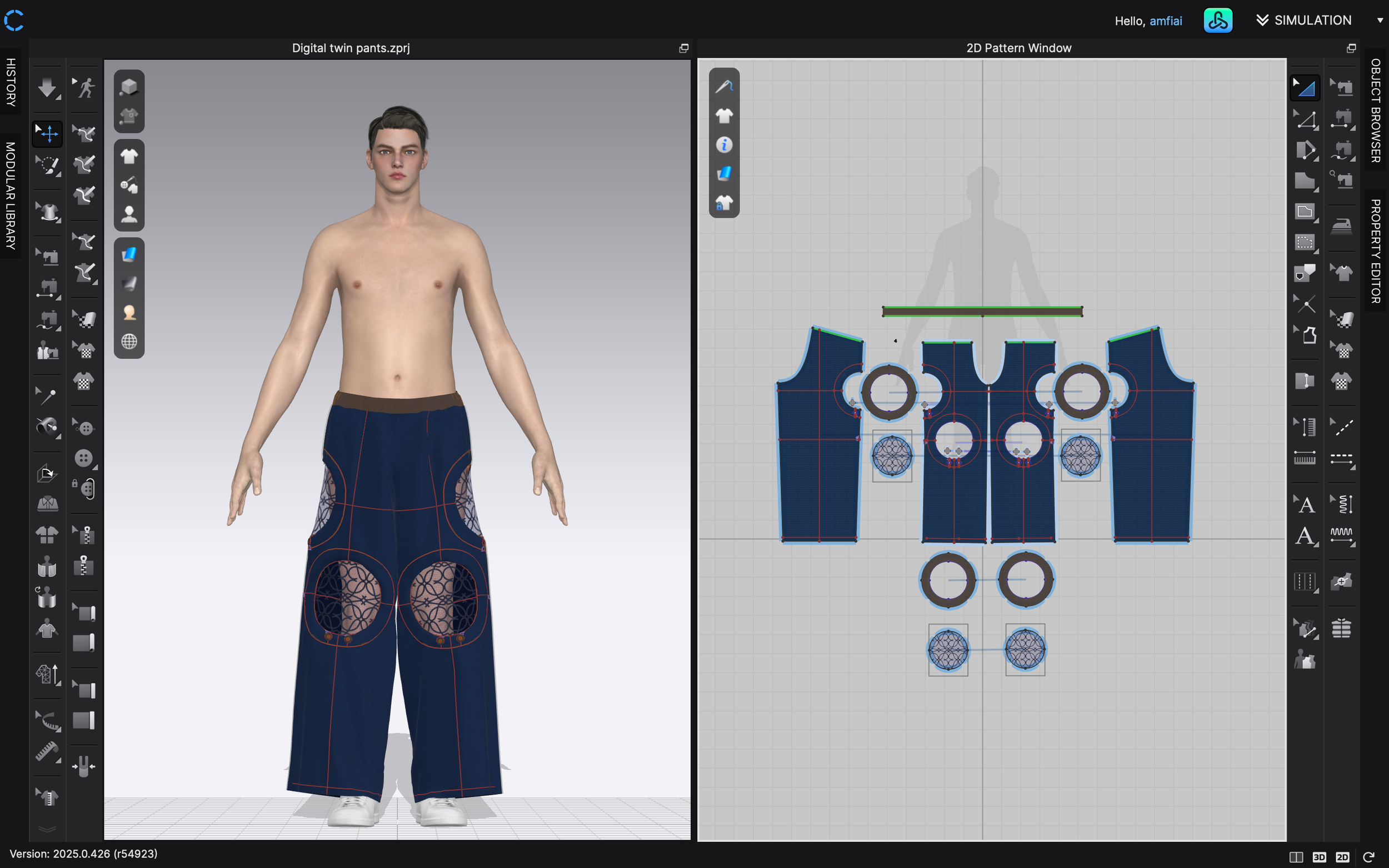Click the Tape measure tool icon
The height and width of the screenshot is (868, 1389).
[47, 751]
